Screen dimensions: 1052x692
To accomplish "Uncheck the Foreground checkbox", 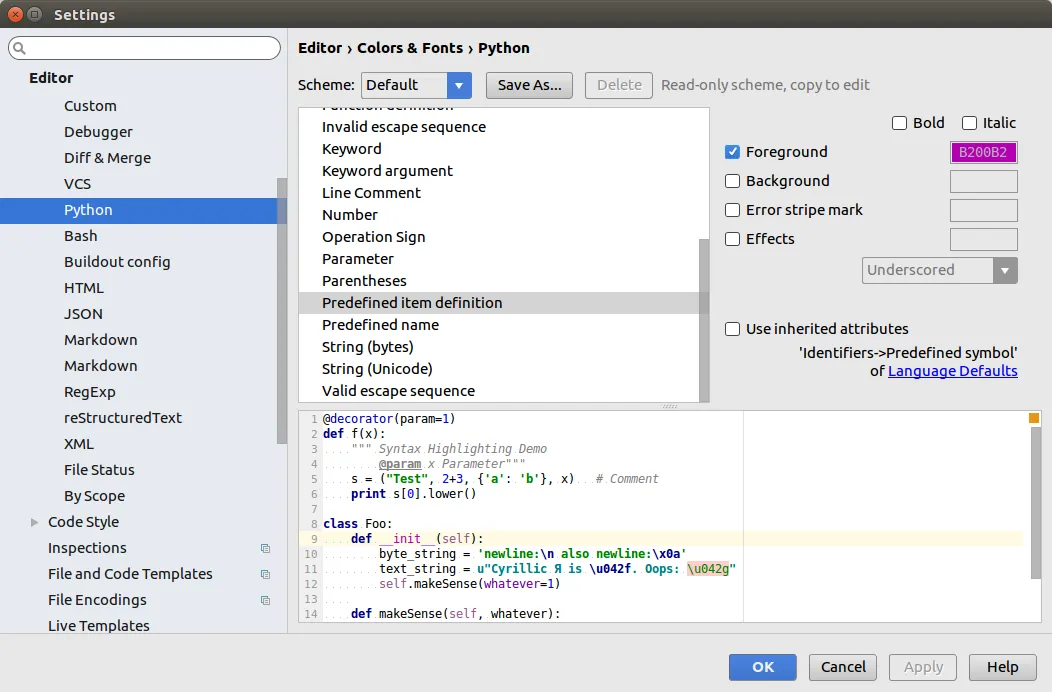I will click(x=732, y=152).
